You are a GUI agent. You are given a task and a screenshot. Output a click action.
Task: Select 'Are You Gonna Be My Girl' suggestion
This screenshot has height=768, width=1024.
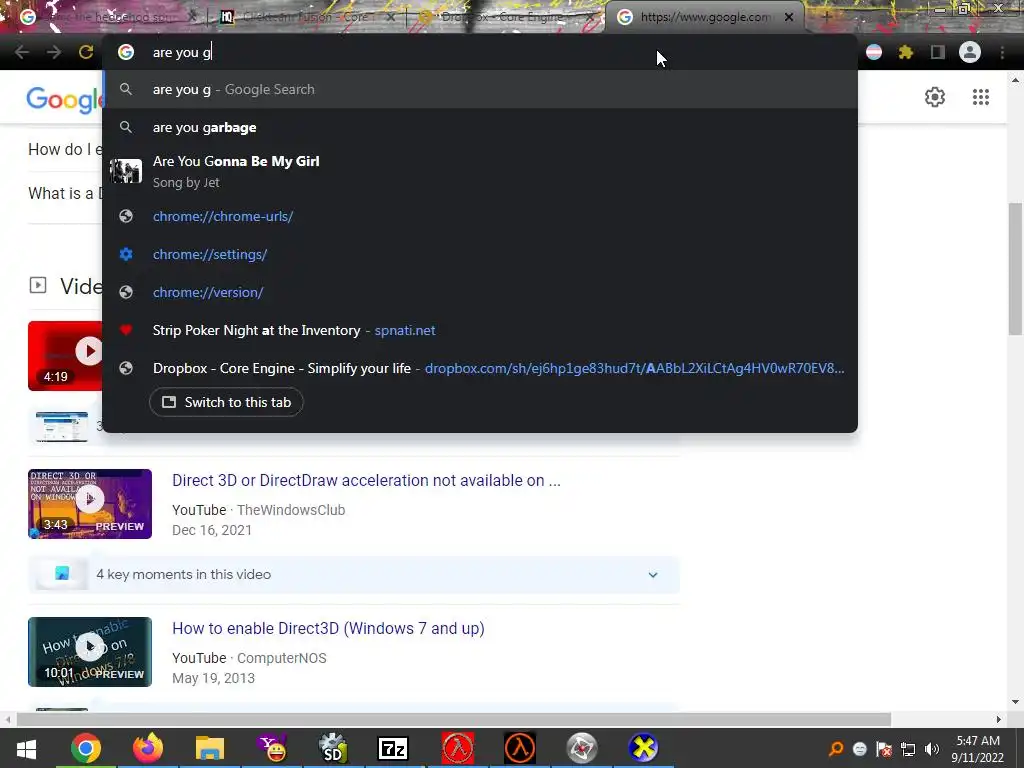(480, 171)
